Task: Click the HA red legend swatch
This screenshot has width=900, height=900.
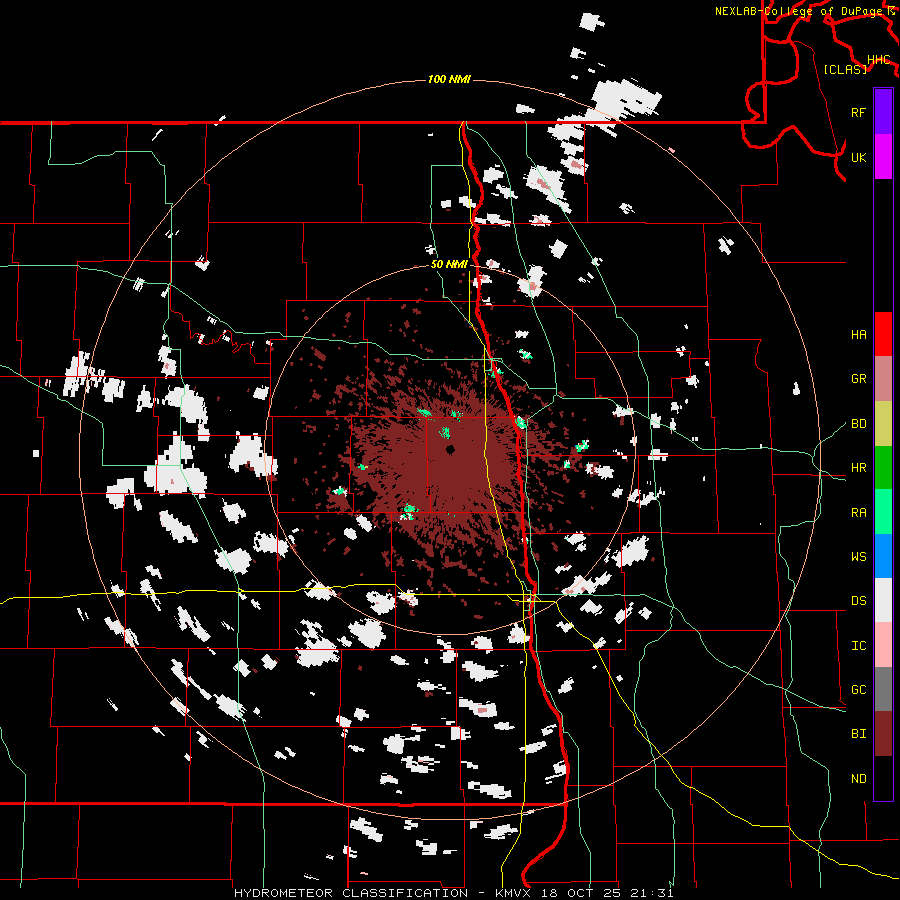Action: click(x=883, y=334)
